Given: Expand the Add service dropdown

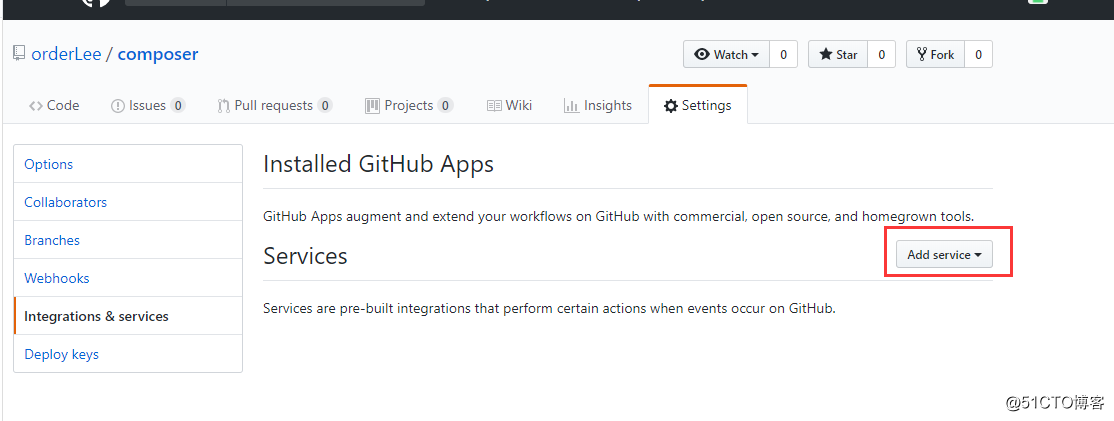Looking at the screenshot, I should tap(944, 254).
